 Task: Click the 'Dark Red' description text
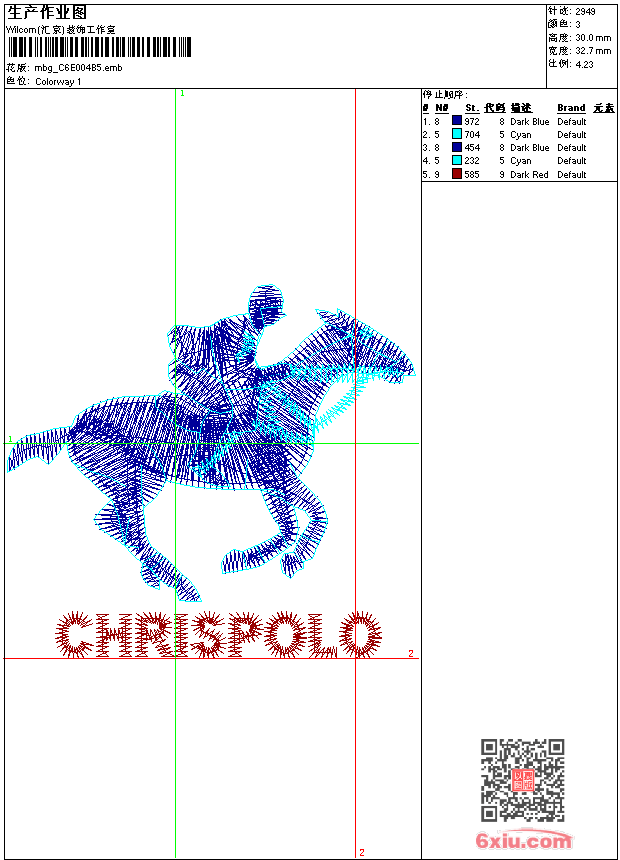(529, 174)
